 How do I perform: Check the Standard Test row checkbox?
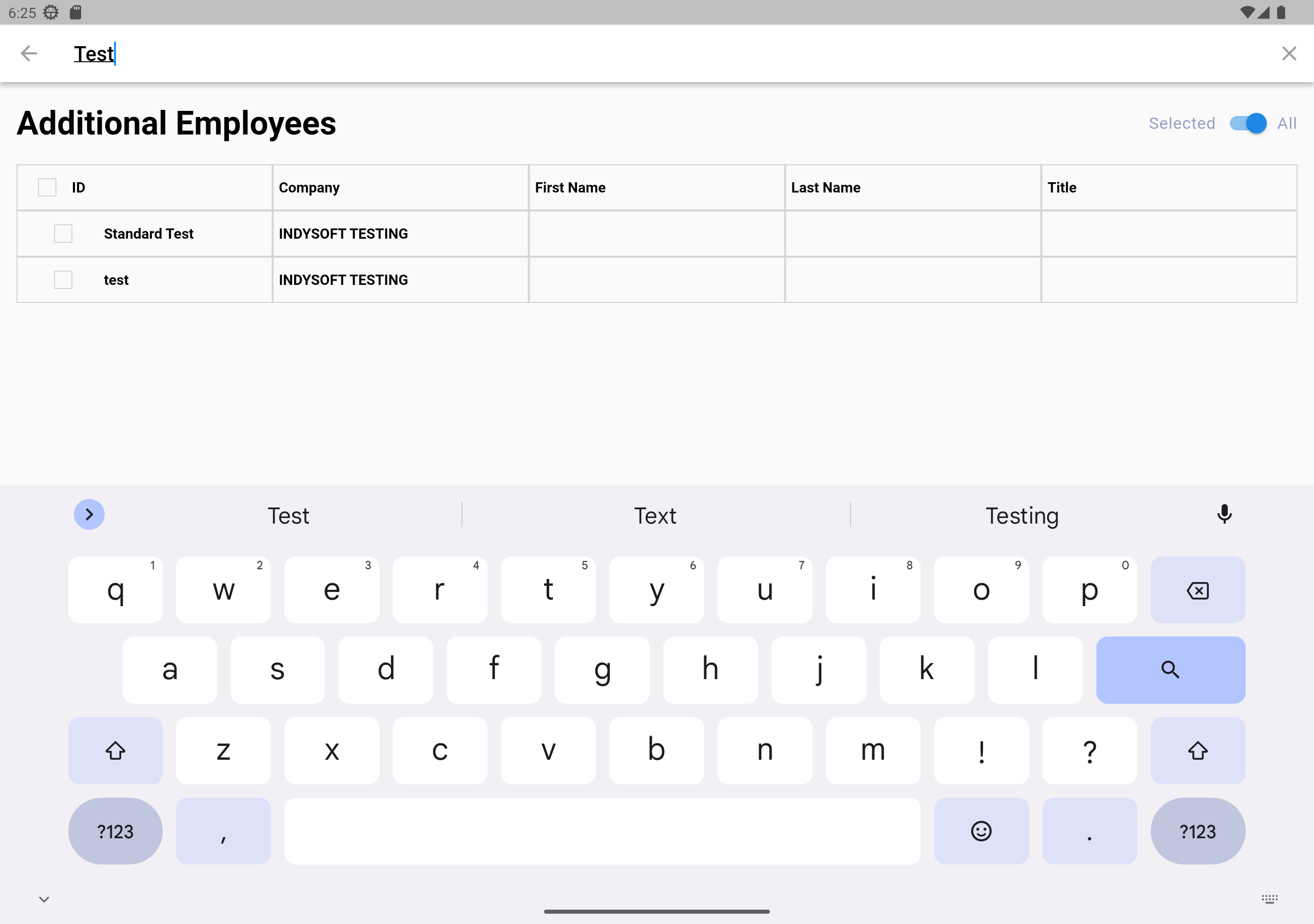pyautogui.click(x=63, y=234)
